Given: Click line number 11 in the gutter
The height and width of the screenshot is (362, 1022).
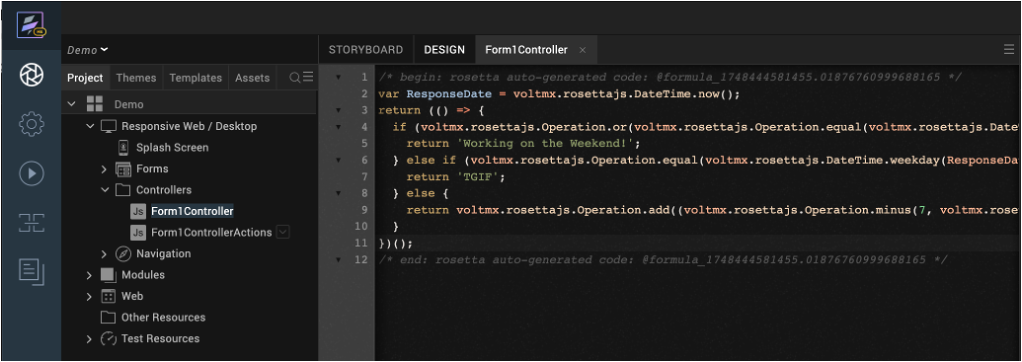Looking at the screenshot, I should [x=362, y=243].
